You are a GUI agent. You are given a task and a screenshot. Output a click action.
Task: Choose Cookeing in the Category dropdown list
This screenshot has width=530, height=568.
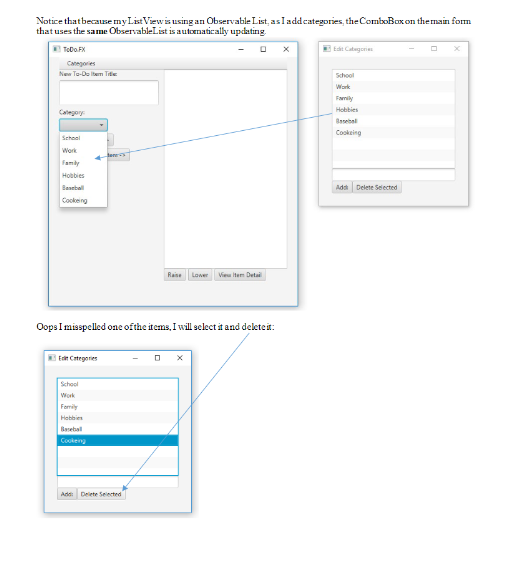[x=83, y=200]
